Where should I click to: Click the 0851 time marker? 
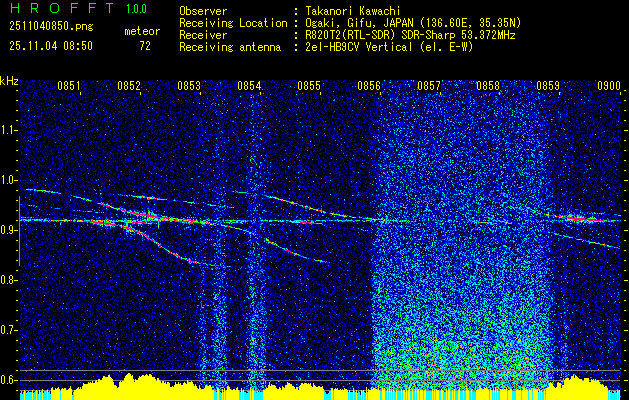69,86
